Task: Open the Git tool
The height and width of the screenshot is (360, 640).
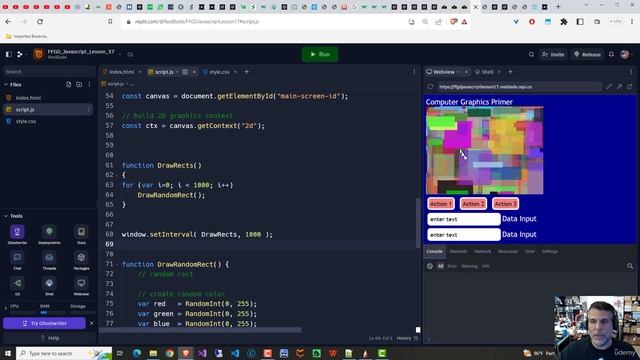Action: pyautogui.click(x=17, y=286)
